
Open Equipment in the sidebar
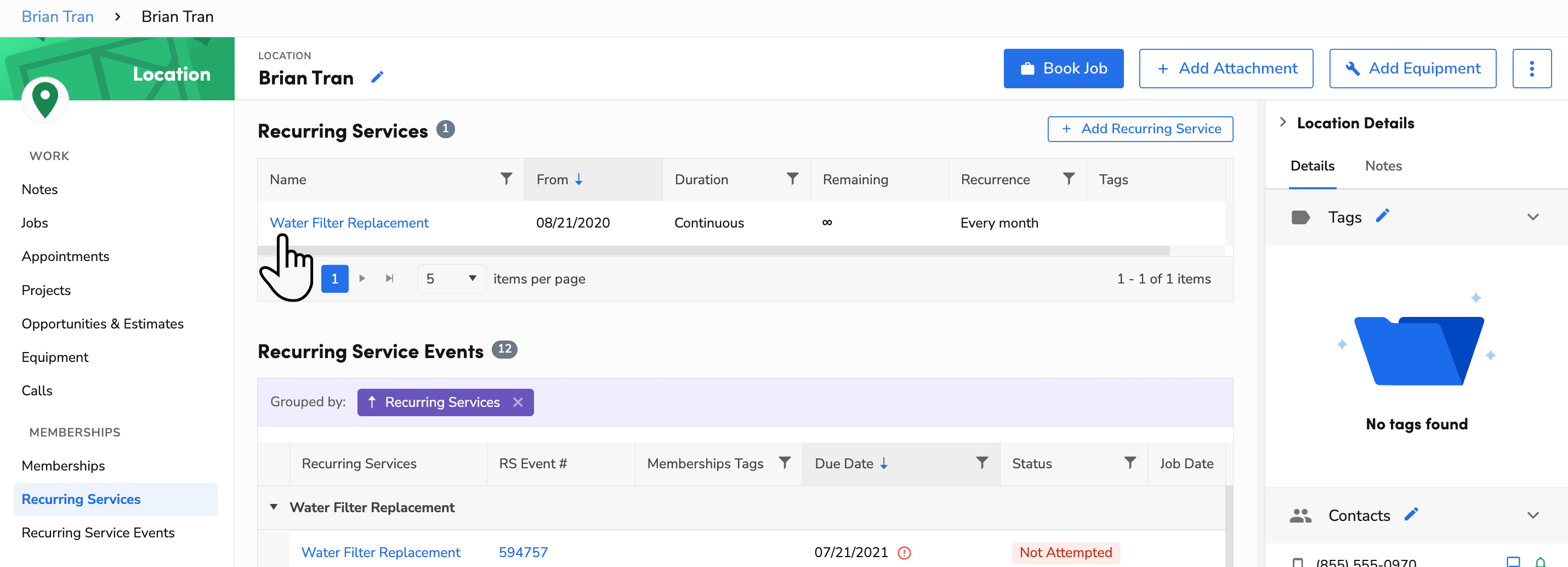[x=55, y=357]
